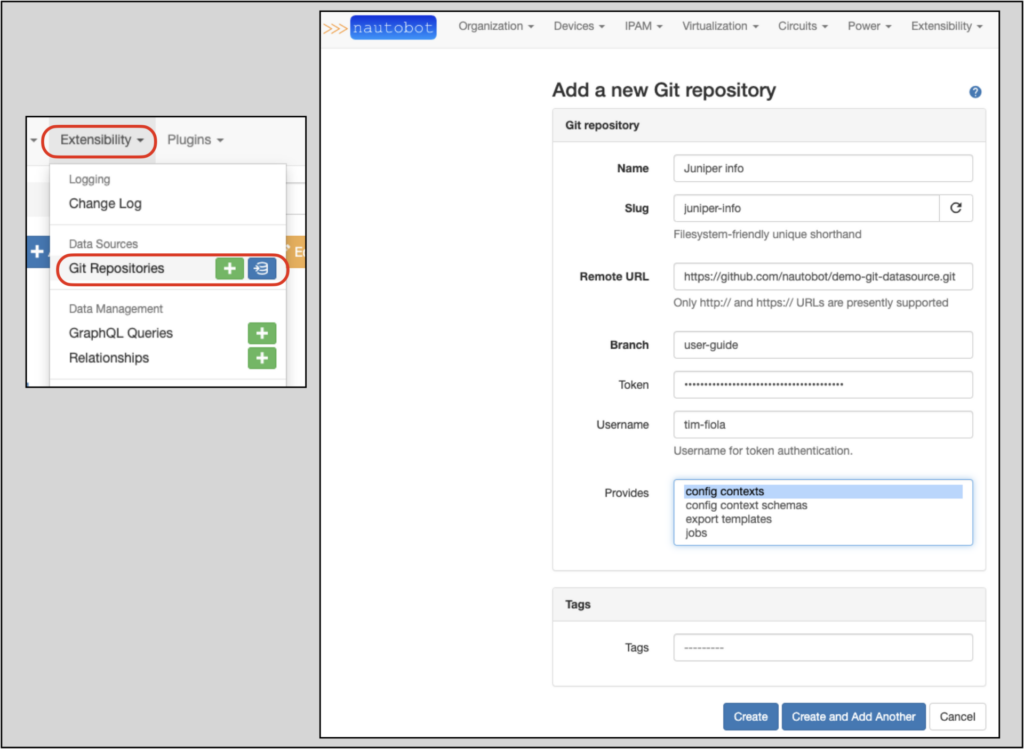Open help via the question mark icon
The width and height of the screenshot is (1024, 749).
point(974,91)
